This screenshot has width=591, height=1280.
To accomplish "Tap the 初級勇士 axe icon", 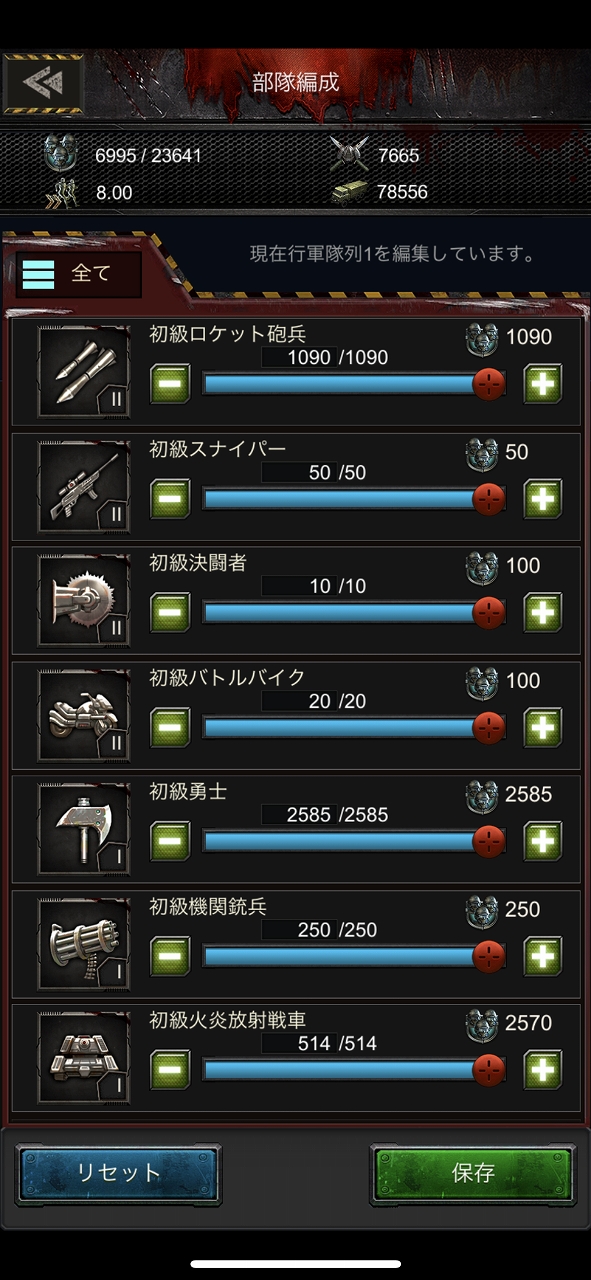I will pos(84,828).
